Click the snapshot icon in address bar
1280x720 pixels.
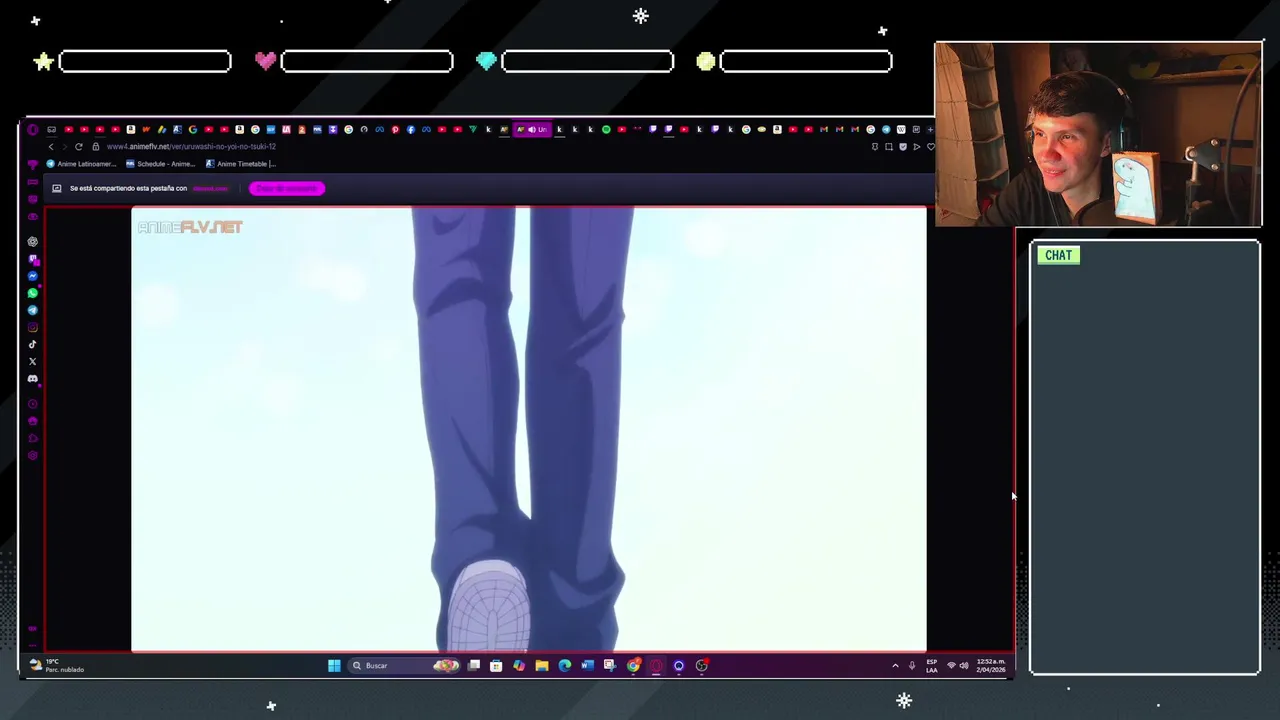click(889, 146)
